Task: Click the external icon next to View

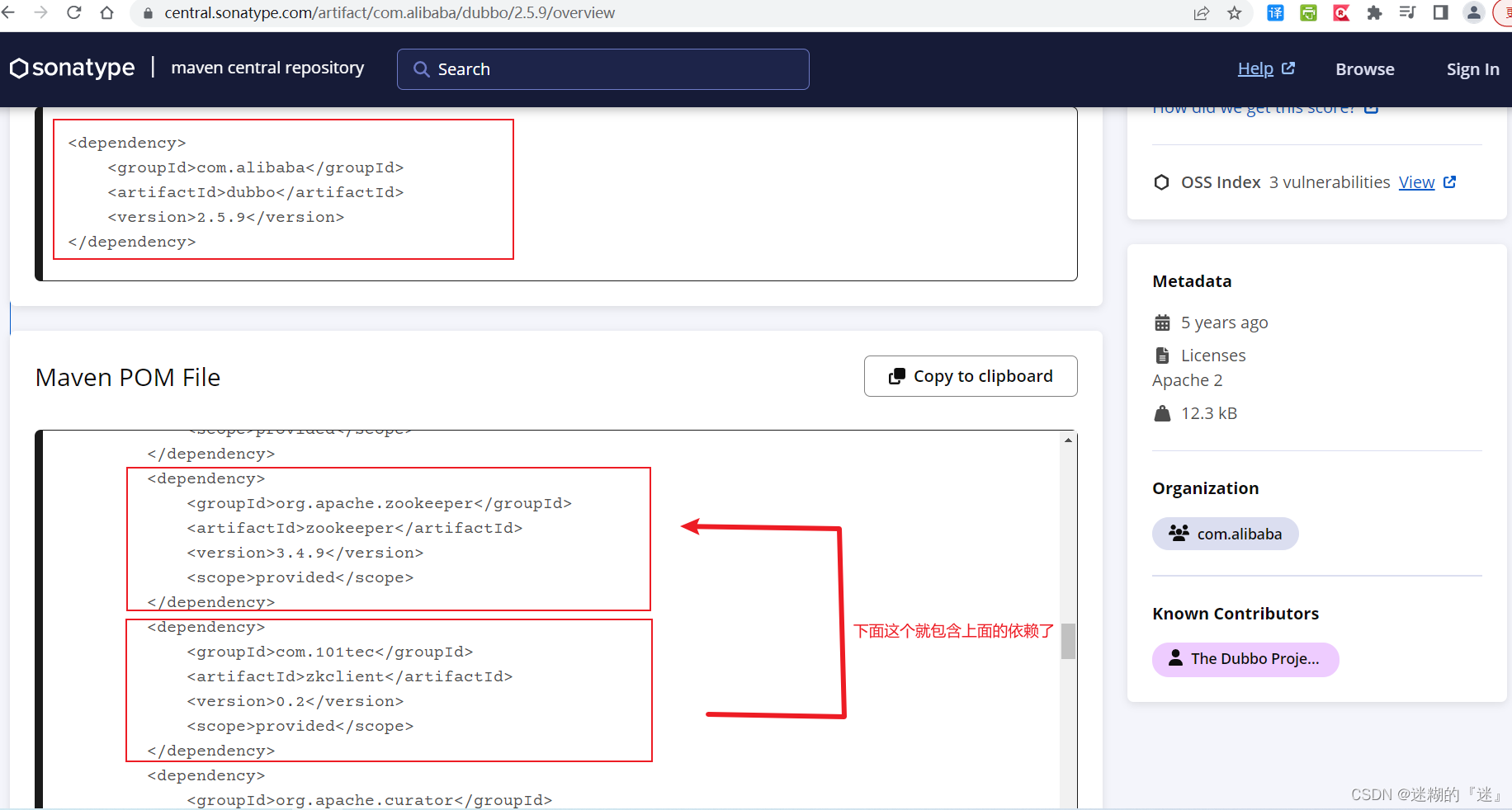Action: pyautogui.click(x=1450, y=181)
